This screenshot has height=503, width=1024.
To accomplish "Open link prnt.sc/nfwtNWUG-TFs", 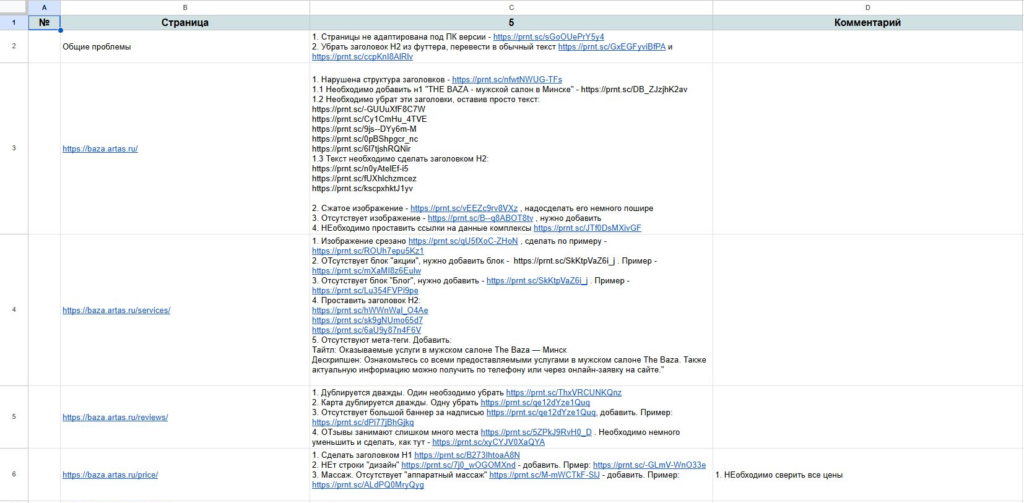I will coord(507,78).
